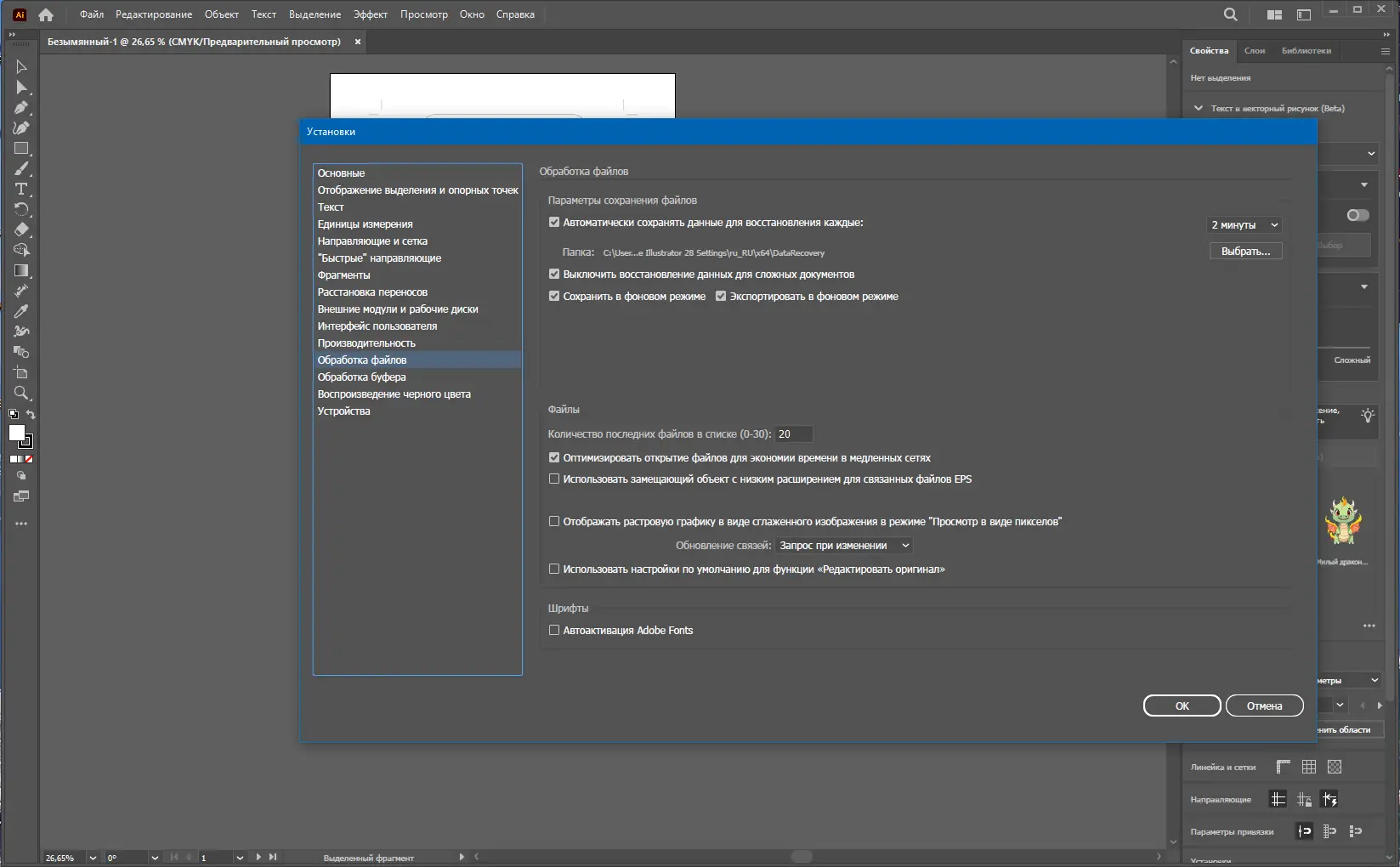Open the '2 минуты' recovery interval dropdown

coord(1243,224)
